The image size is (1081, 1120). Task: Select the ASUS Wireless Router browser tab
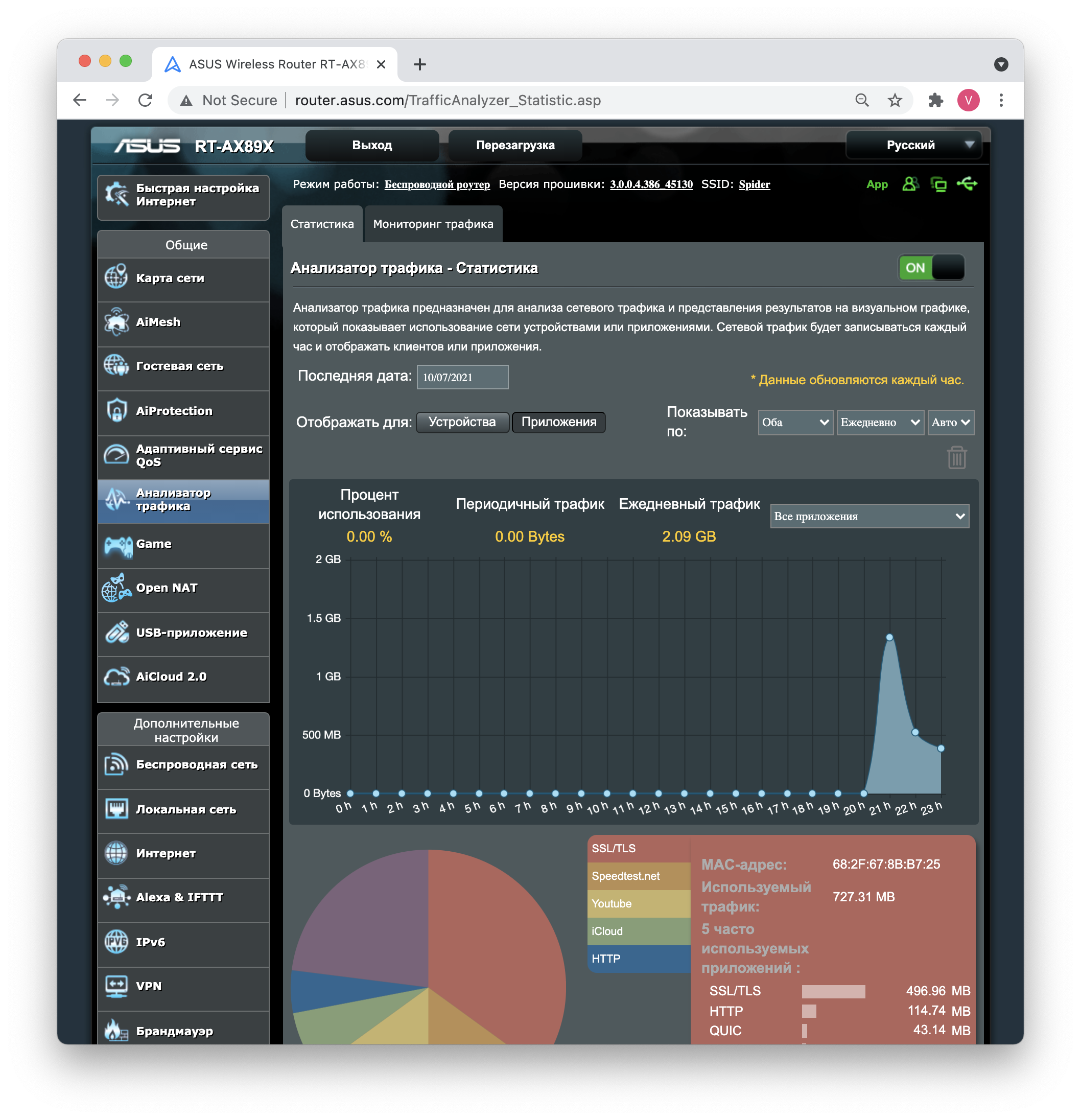274,64
